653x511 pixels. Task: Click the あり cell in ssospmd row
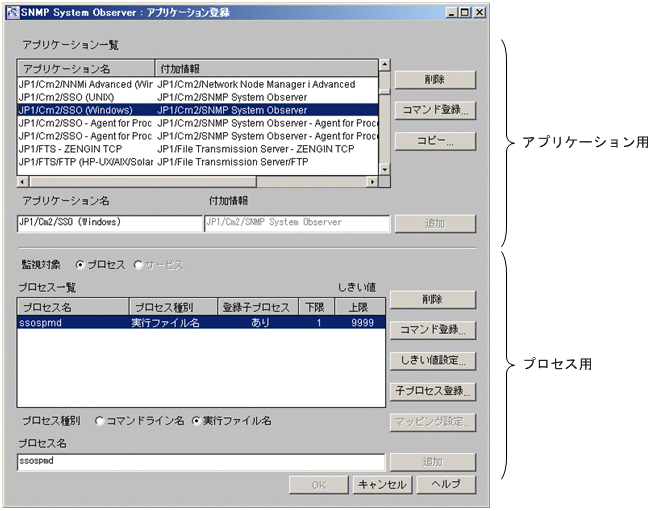tap(260, 323)
